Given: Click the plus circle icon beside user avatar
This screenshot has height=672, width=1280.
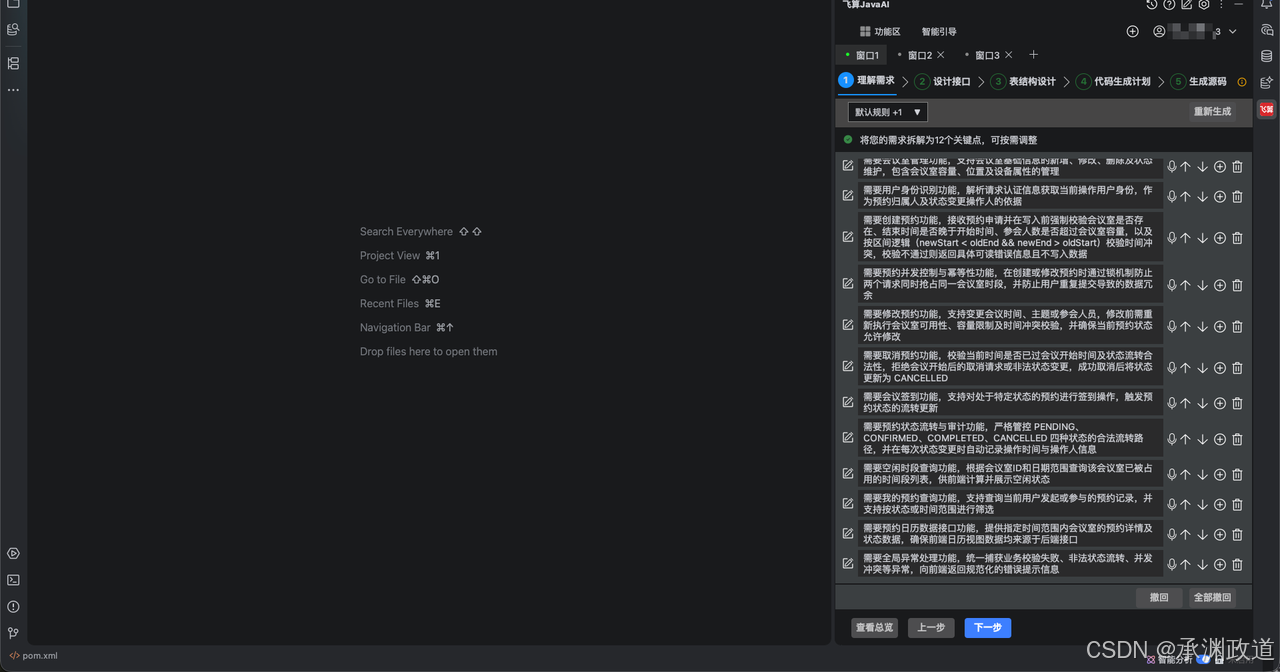Looking at the screenshot, I should [1133, 32].
